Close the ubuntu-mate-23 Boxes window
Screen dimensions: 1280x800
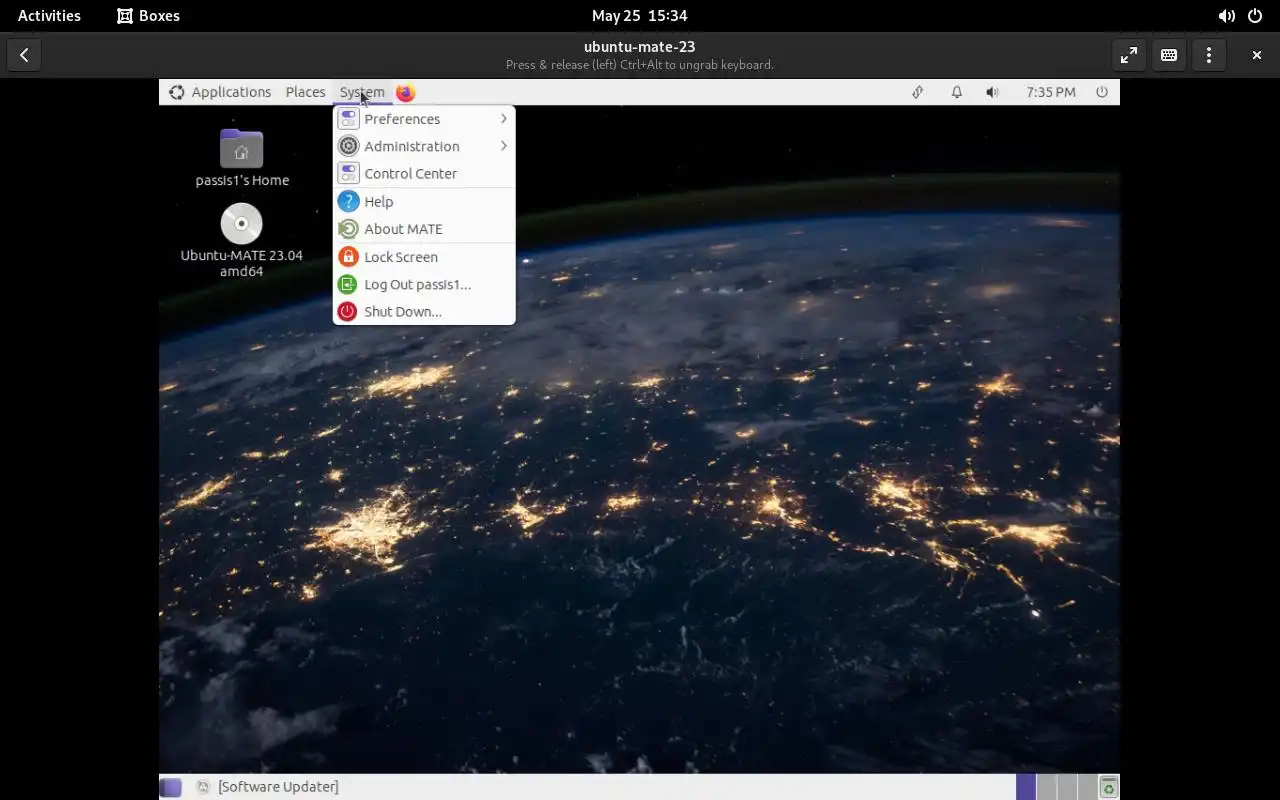[1257, 55]
